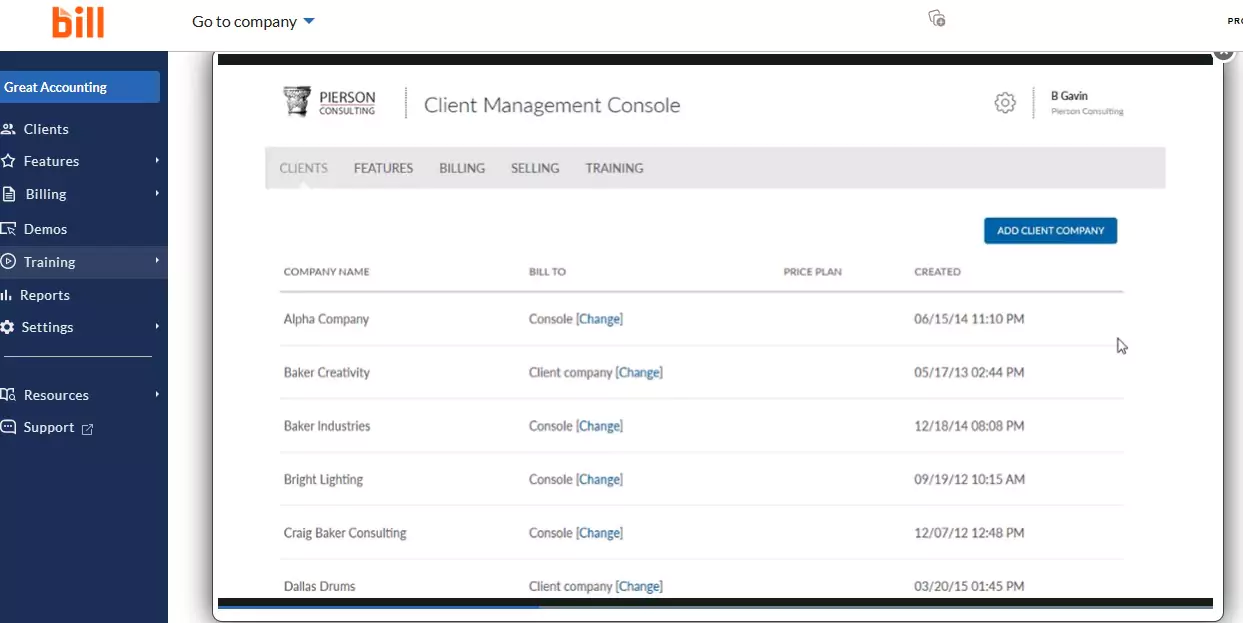The height and width of the screenshot is (623, 1243).
Task: Click the Resources book icon
Action: pyautogui.click(x=8, y=395)
